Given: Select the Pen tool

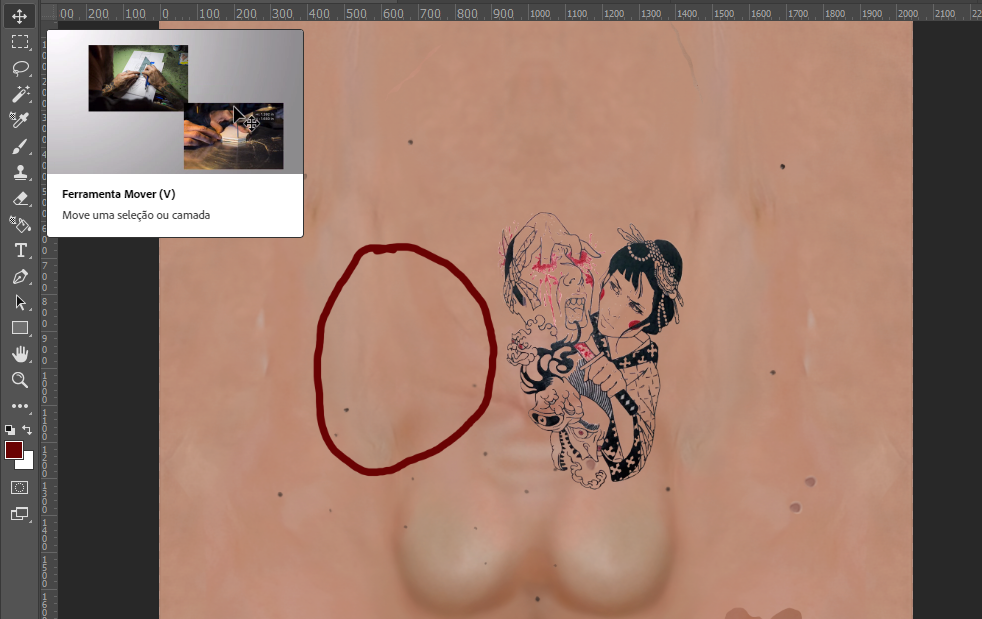Looking at the screenshot, I should [x=20, y=278].
